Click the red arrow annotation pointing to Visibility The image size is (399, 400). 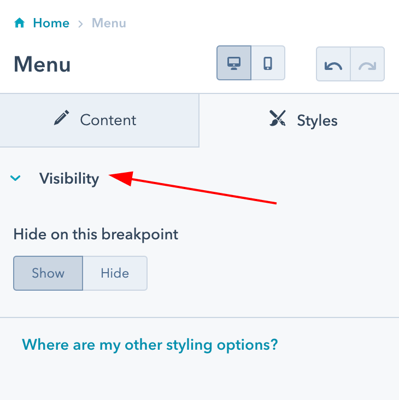pyautogui.click(x=193, y=187)
